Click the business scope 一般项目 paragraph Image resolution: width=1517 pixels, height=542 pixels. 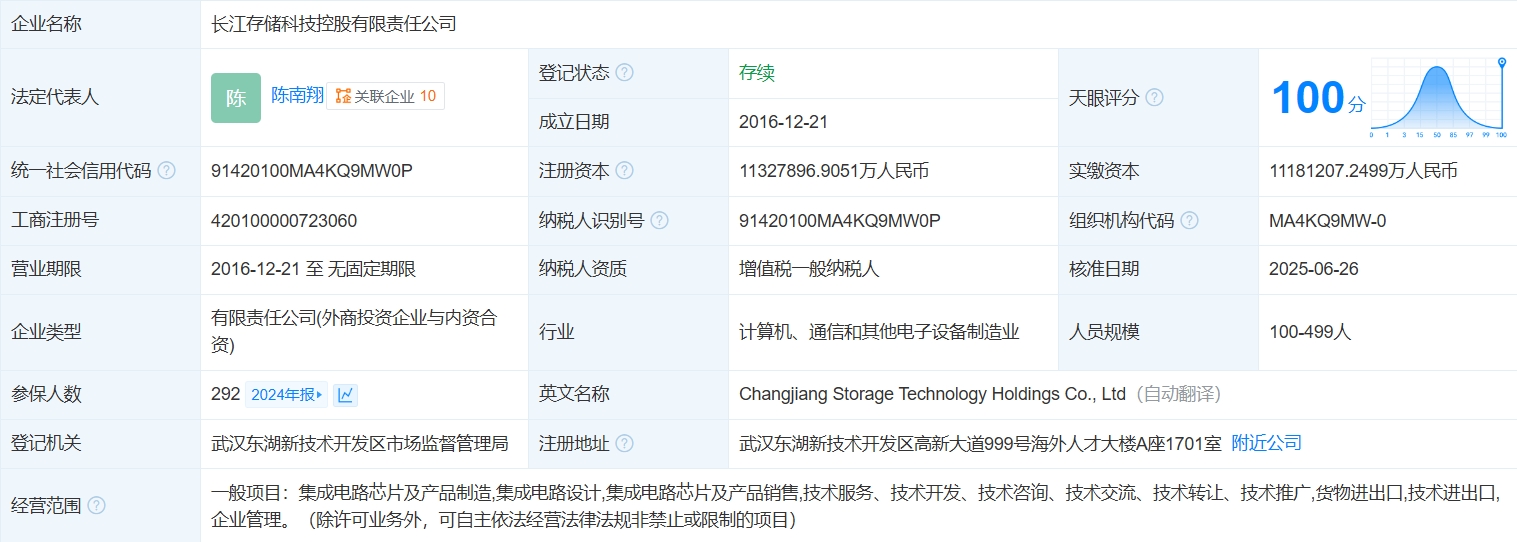pyautogui.click(x=854, y=506)
